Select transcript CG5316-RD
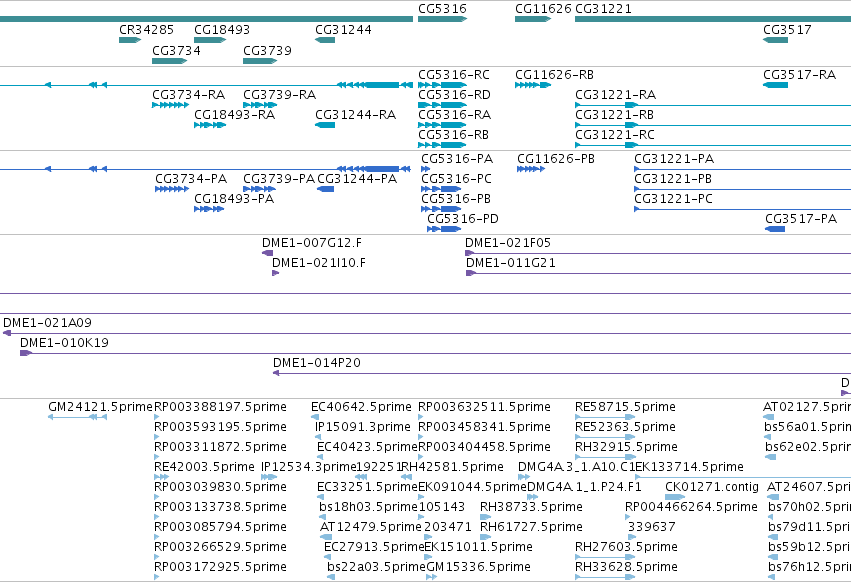This screenshot has height=582, width=851. [x=442, y=105]
